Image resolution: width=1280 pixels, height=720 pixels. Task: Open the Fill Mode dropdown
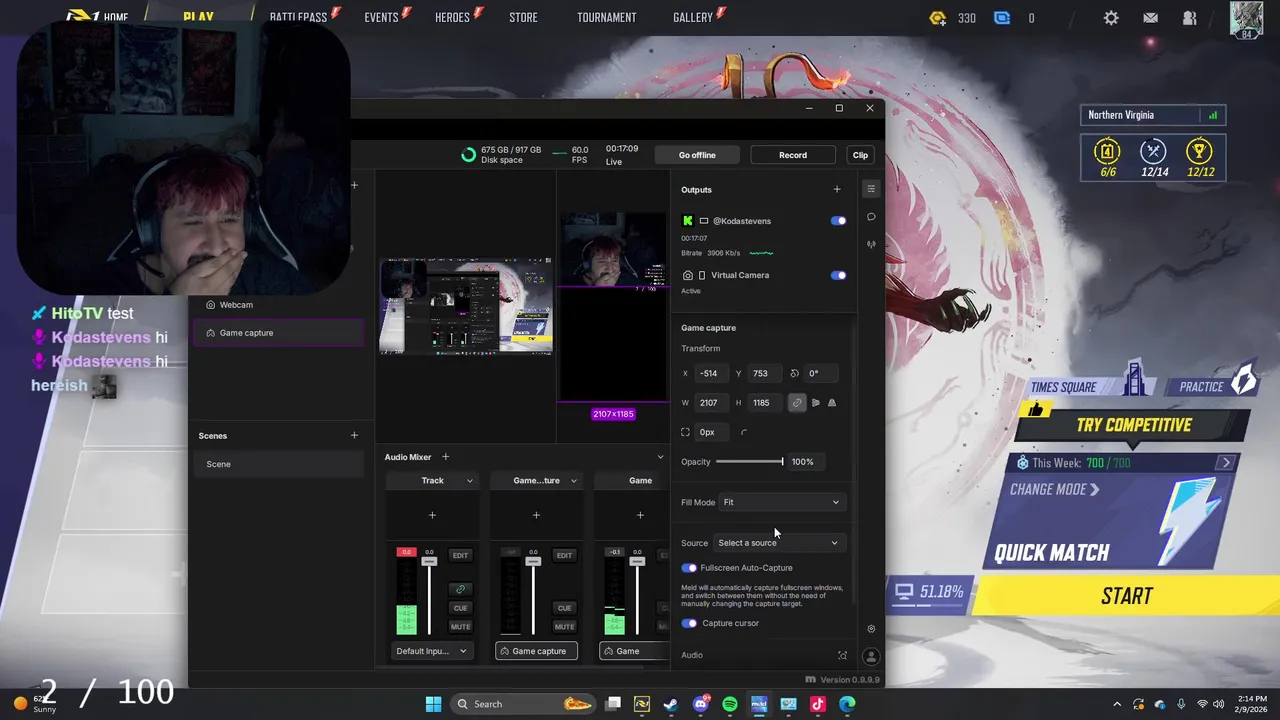click(x=781, y=502)
